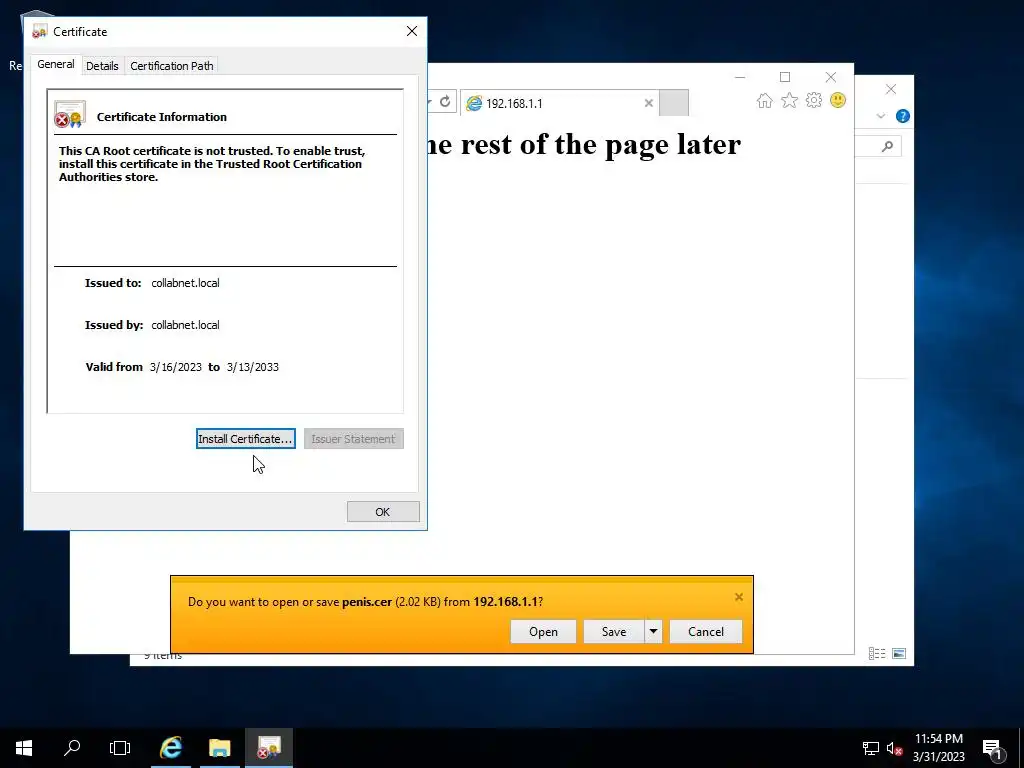1024x768 pixels.
Task: Open the Action Center notifications
Action: (992, 748)
